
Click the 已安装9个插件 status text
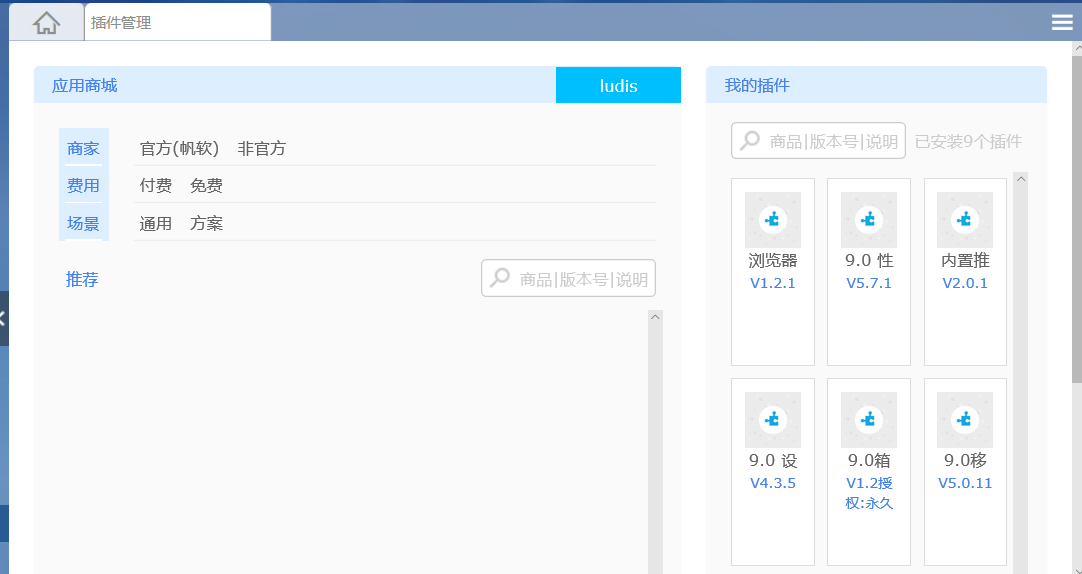(x=968, y=141)
